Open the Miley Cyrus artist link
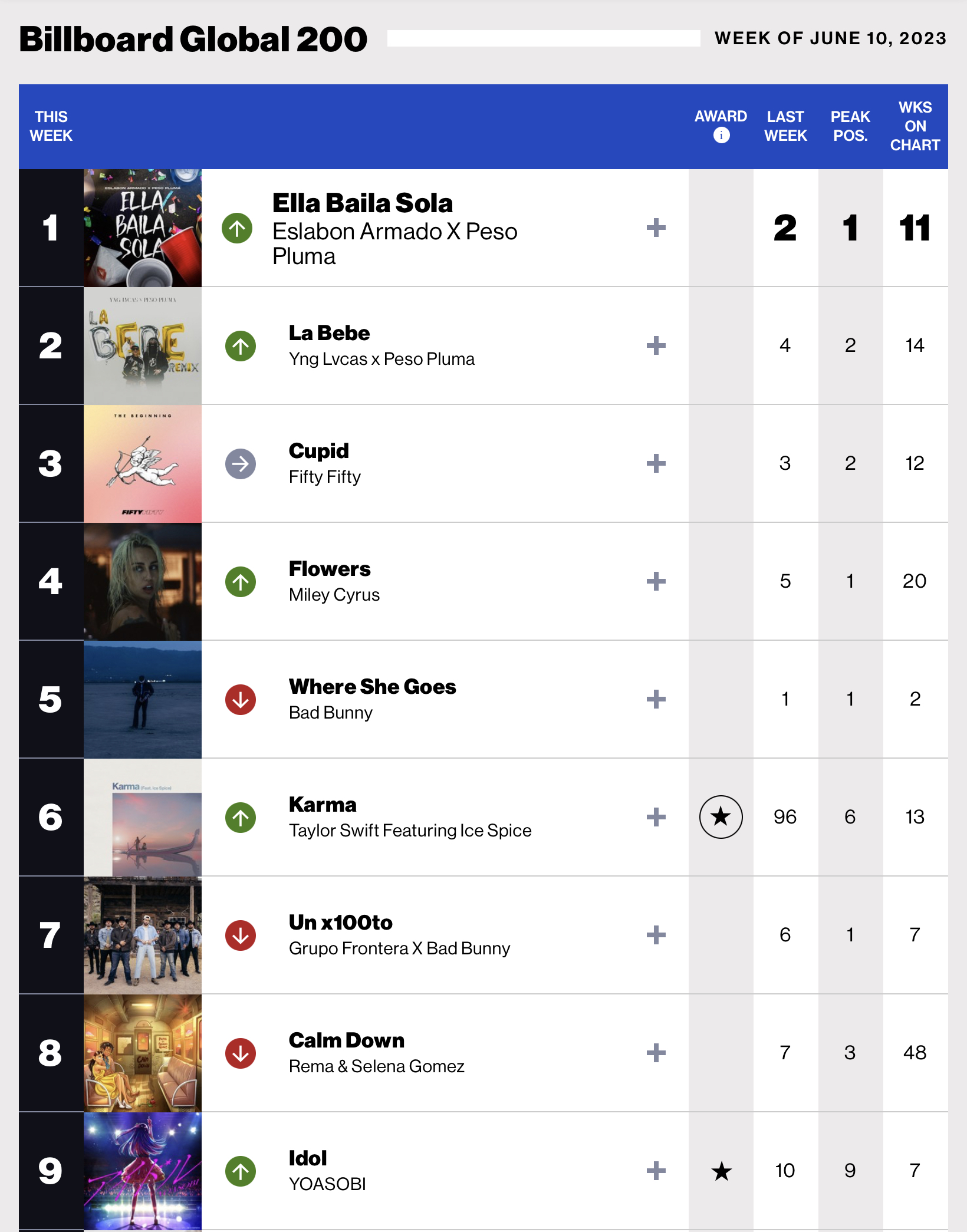The width and height of the screenshot is (967, 1232). coord(334,595)
